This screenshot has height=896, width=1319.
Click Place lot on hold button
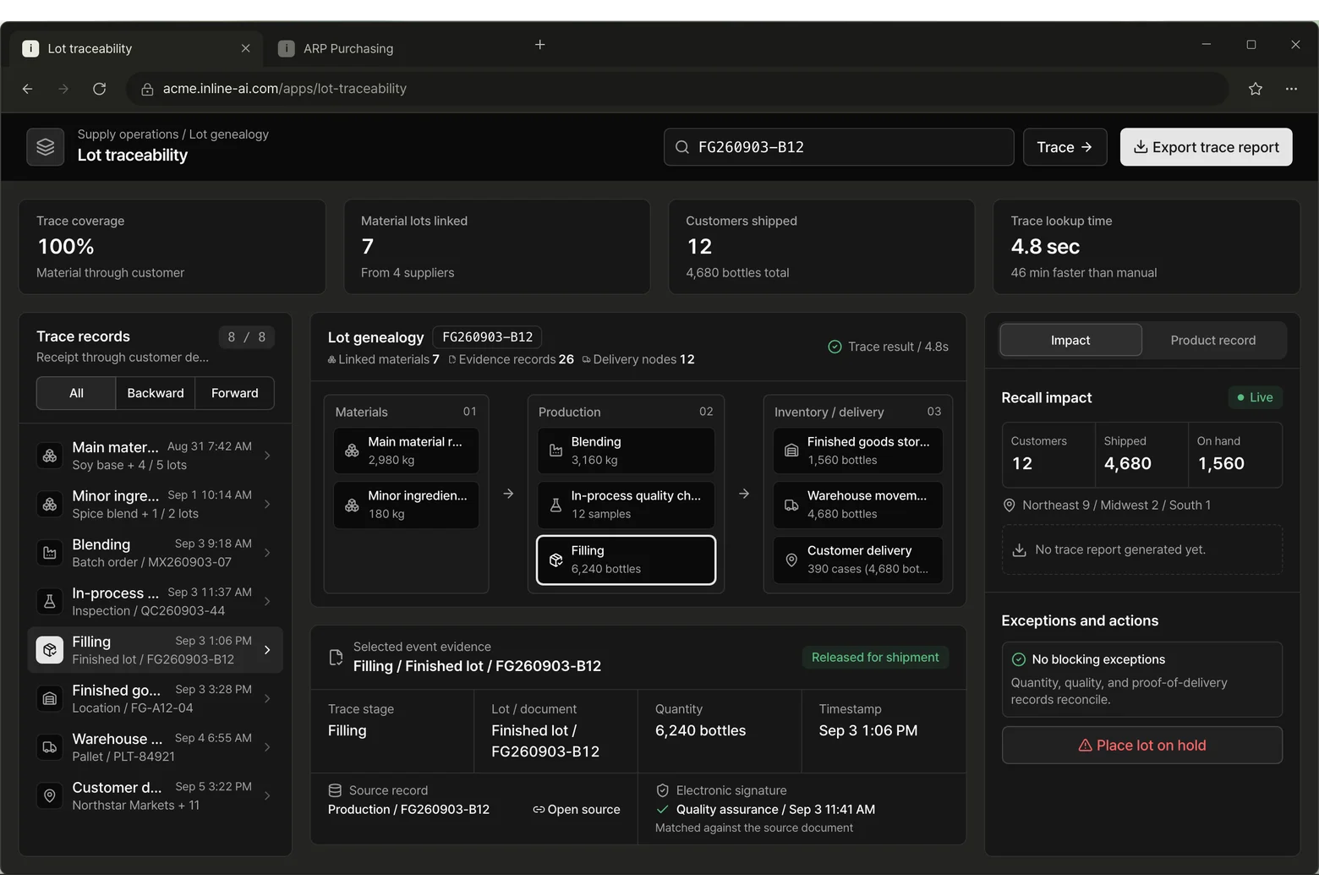[x=1142, y=746]
